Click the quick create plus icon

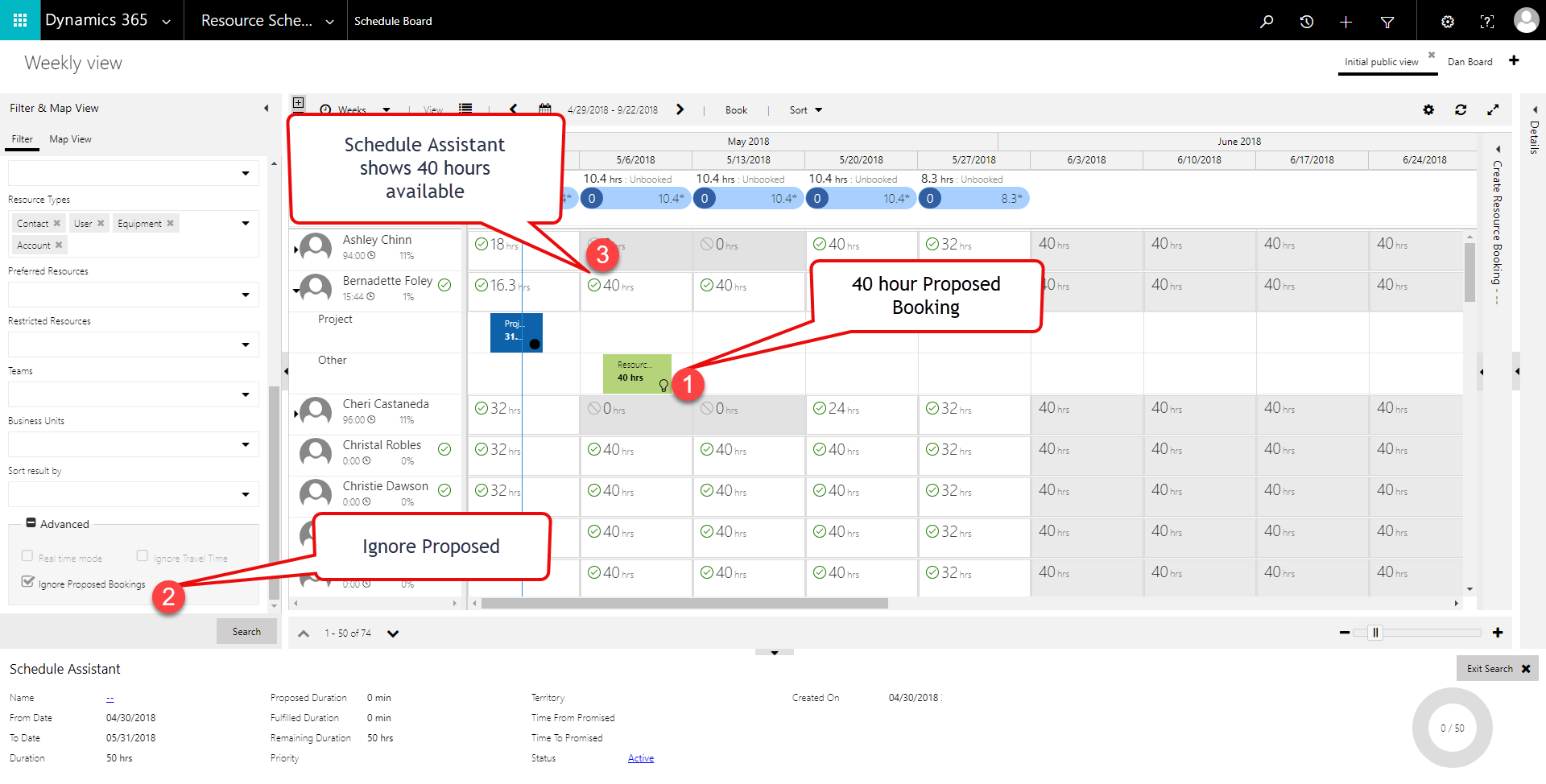(x=1346, y=21)
